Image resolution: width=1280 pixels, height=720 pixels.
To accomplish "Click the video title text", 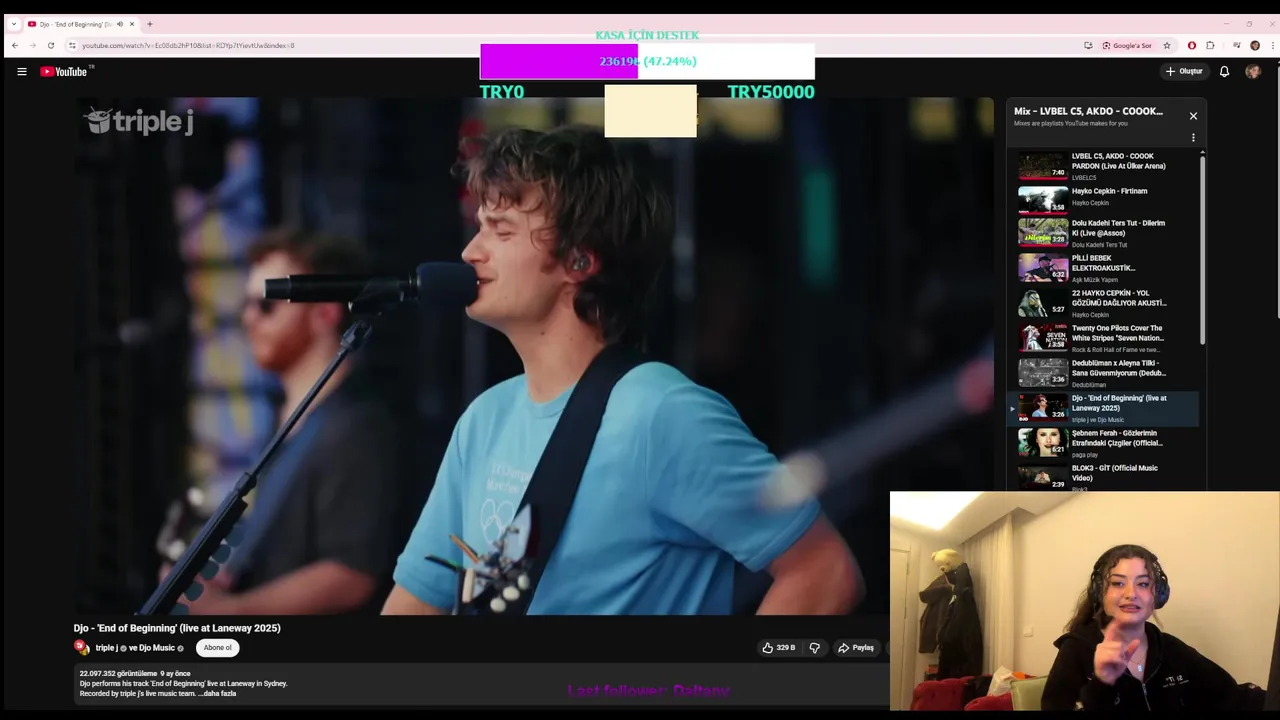I will [177, 628].
